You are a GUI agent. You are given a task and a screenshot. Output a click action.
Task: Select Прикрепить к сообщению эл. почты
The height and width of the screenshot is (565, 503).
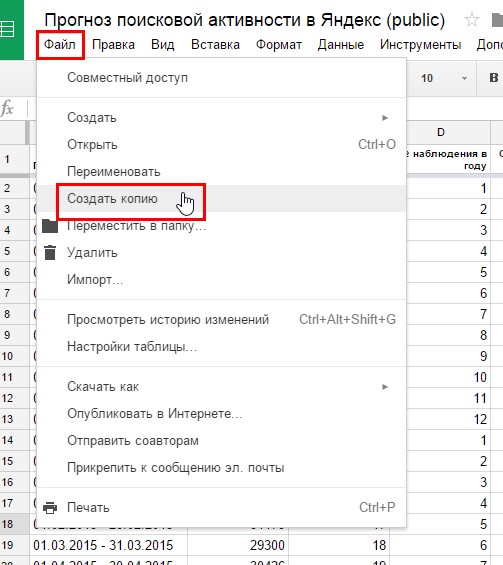point(222,468)
